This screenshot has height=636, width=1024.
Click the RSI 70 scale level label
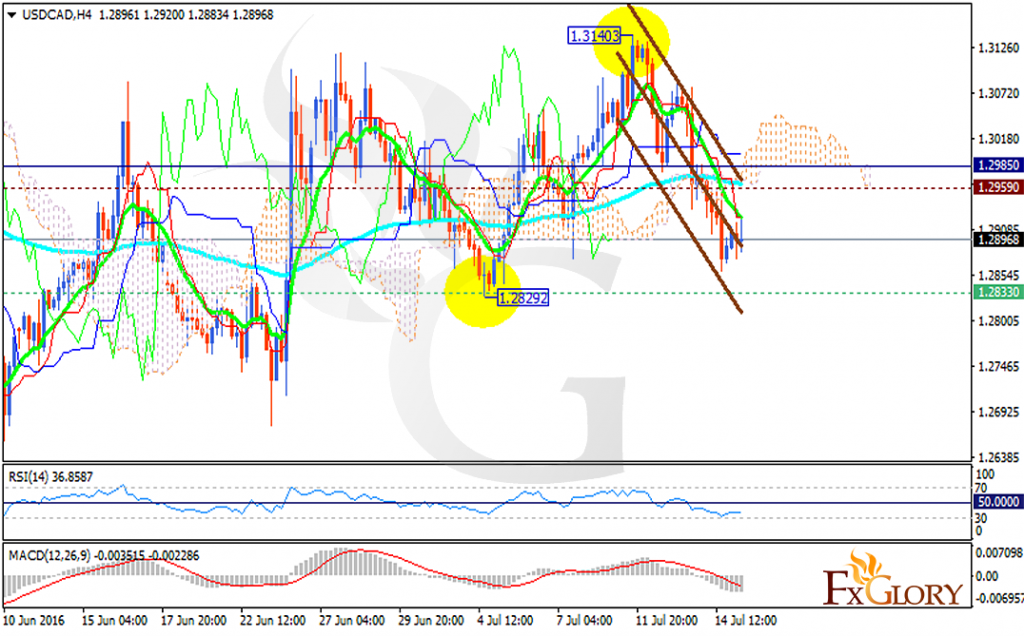pyautogui.click(x=980, y=488)
